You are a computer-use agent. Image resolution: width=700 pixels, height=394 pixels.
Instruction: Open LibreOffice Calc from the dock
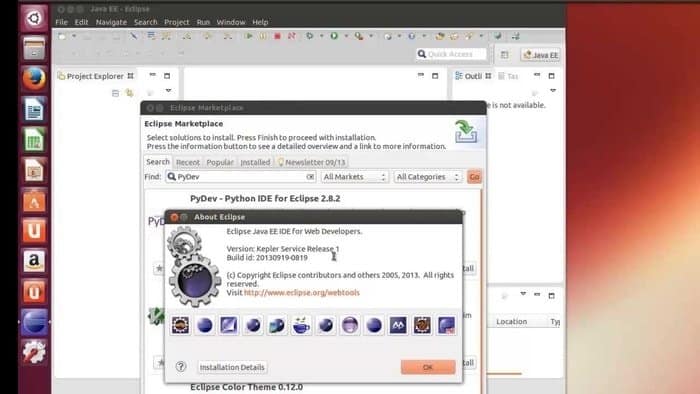click(34, 140)
